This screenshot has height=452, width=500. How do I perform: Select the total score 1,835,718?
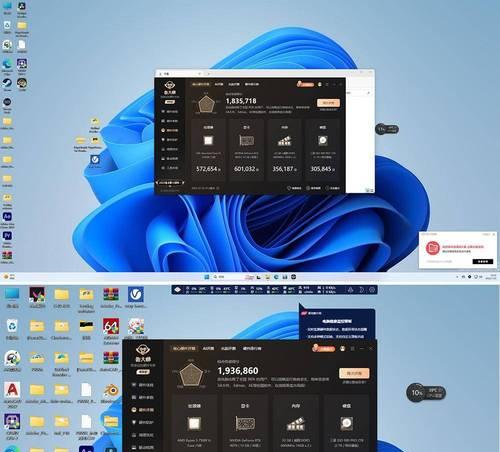coord(241,101)
